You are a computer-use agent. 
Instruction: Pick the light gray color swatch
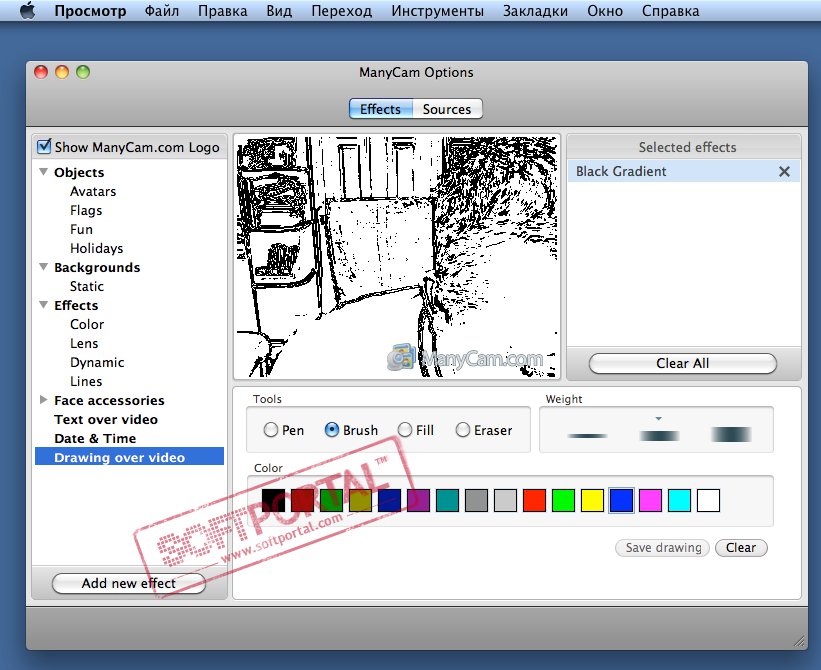click(505, 500)
